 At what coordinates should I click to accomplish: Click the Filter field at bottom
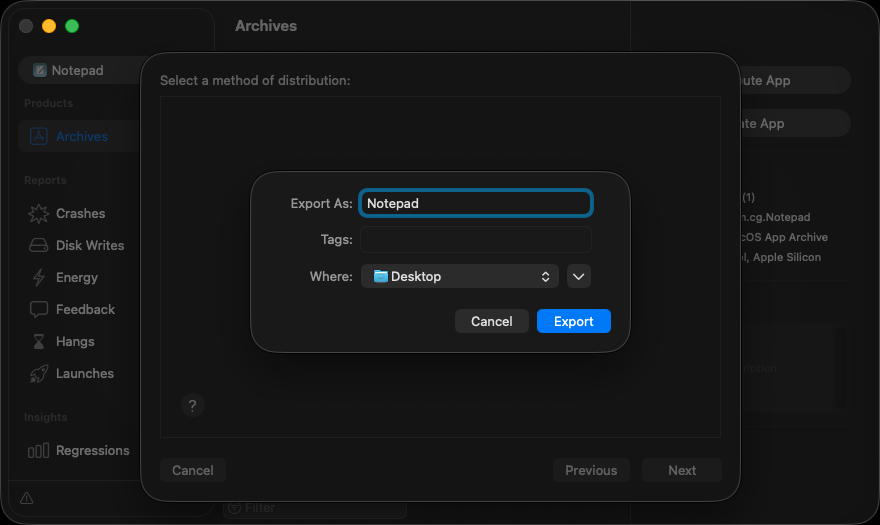(x=315, y=508)
